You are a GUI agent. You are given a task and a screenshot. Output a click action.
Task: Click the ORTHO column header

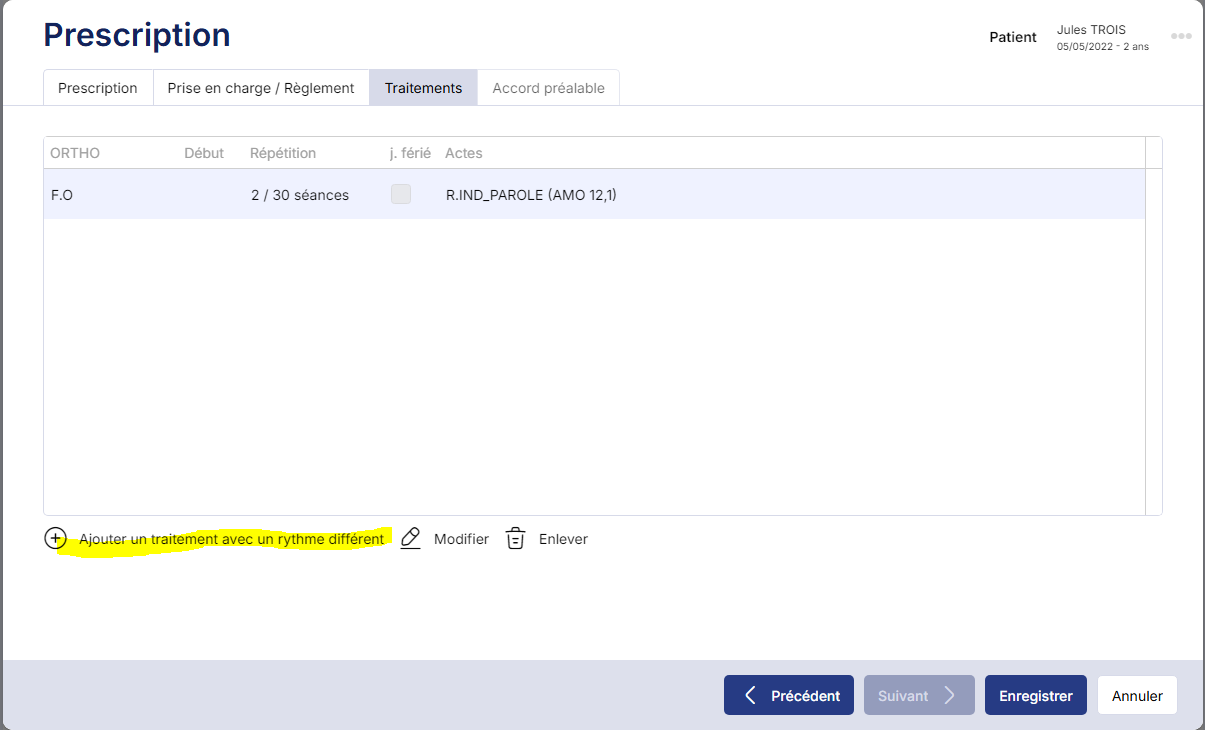click(x=75, y=153)
